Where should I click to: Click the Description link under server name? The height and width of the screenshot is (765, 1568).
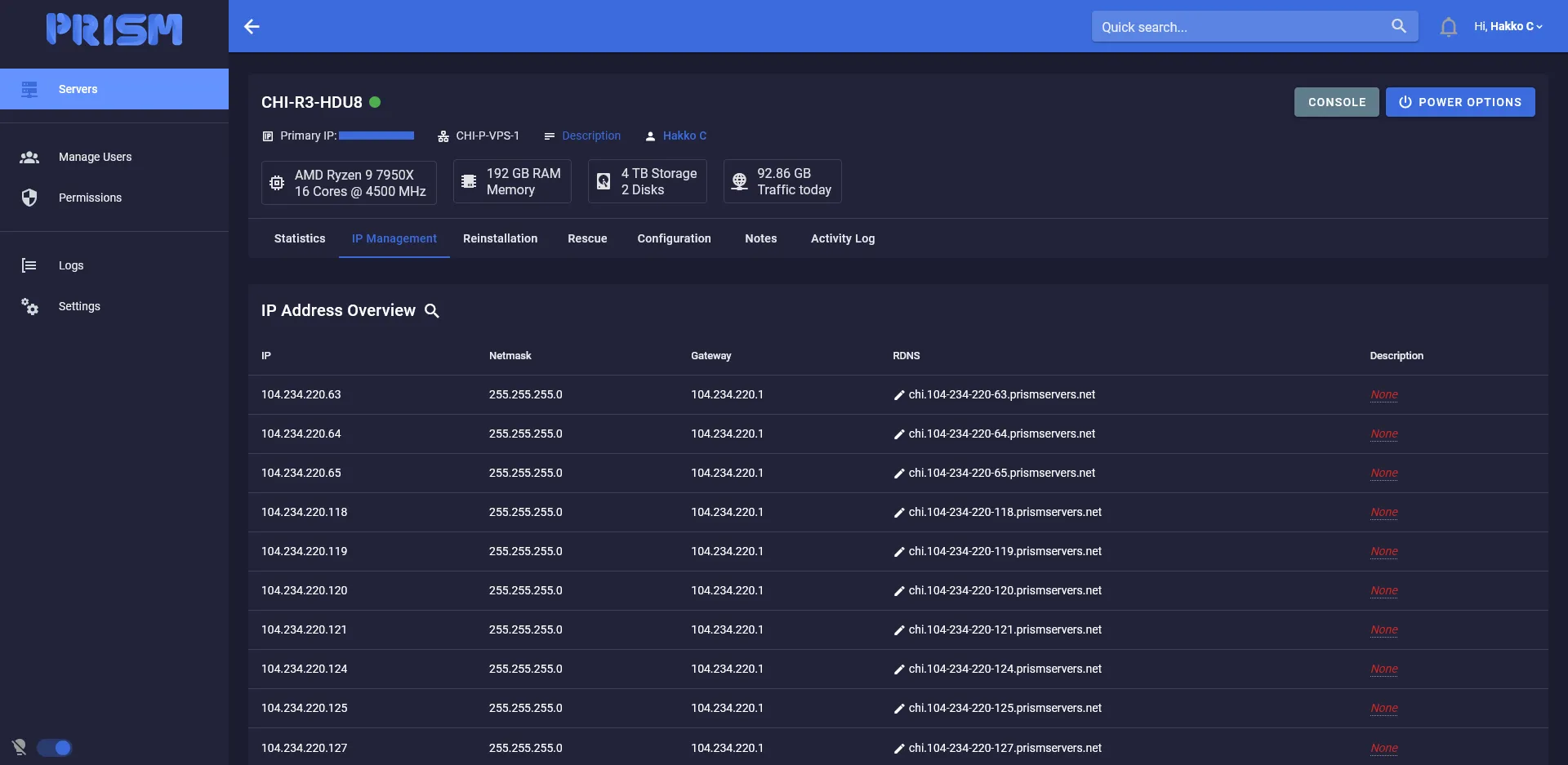click(590, 136)
